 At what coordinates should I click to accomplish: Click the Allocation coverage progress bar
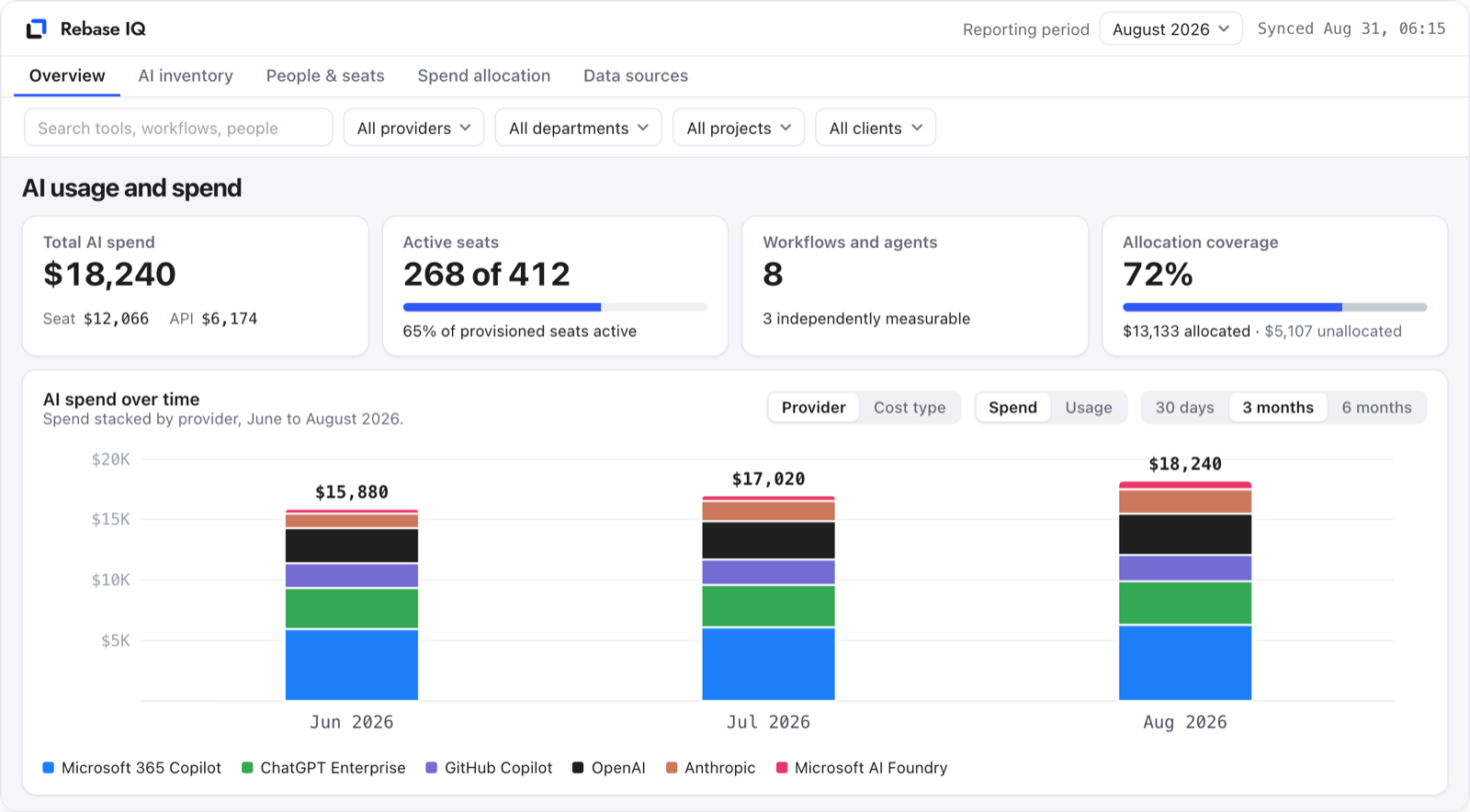pos(1274,308)
